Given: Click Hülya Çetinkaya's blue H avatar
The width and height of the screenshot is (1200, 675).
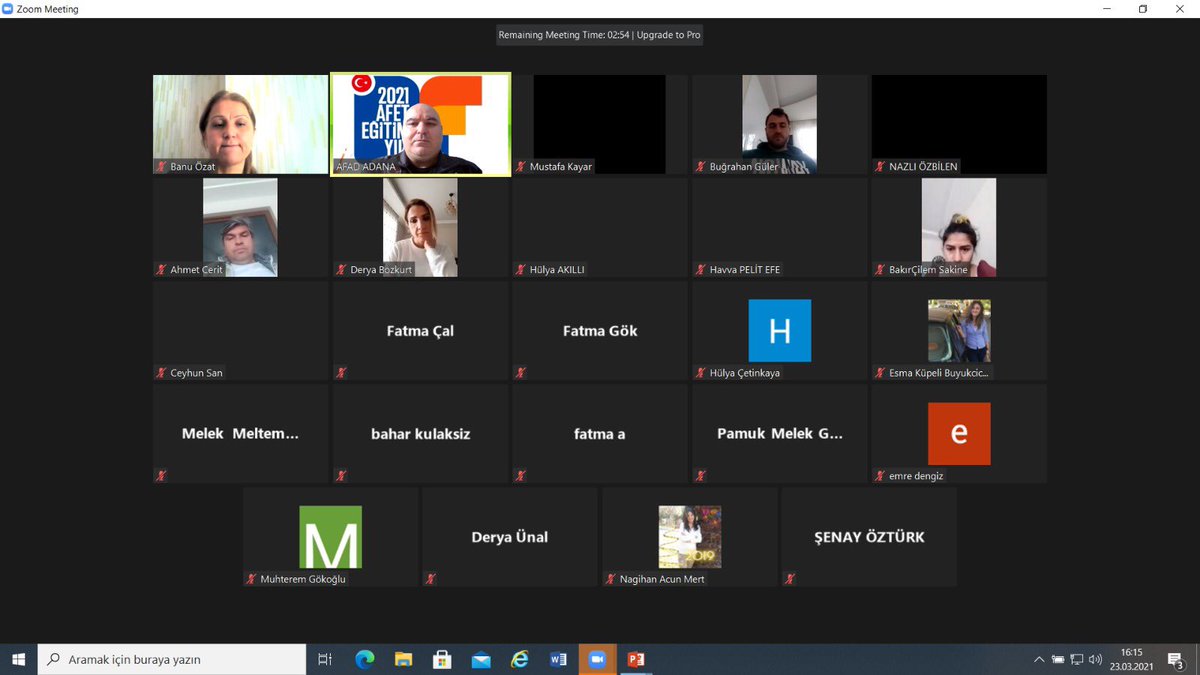Looking at the screenshot, I should click(780, 330).
